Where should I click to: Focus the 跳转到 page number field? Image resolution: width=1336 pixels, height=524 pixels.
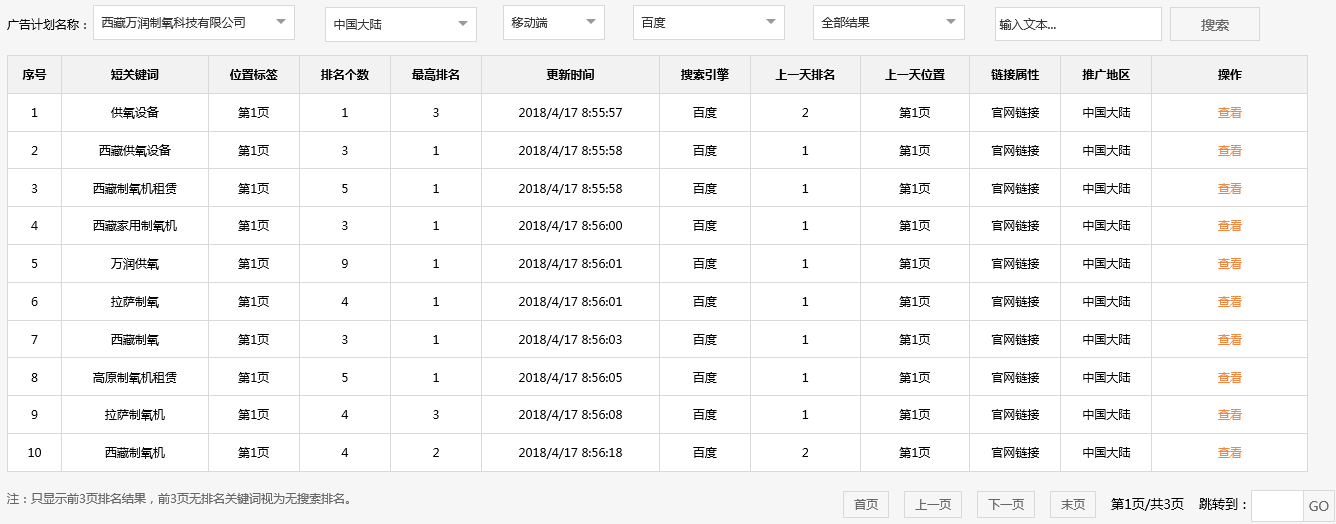pos(1277,506)
